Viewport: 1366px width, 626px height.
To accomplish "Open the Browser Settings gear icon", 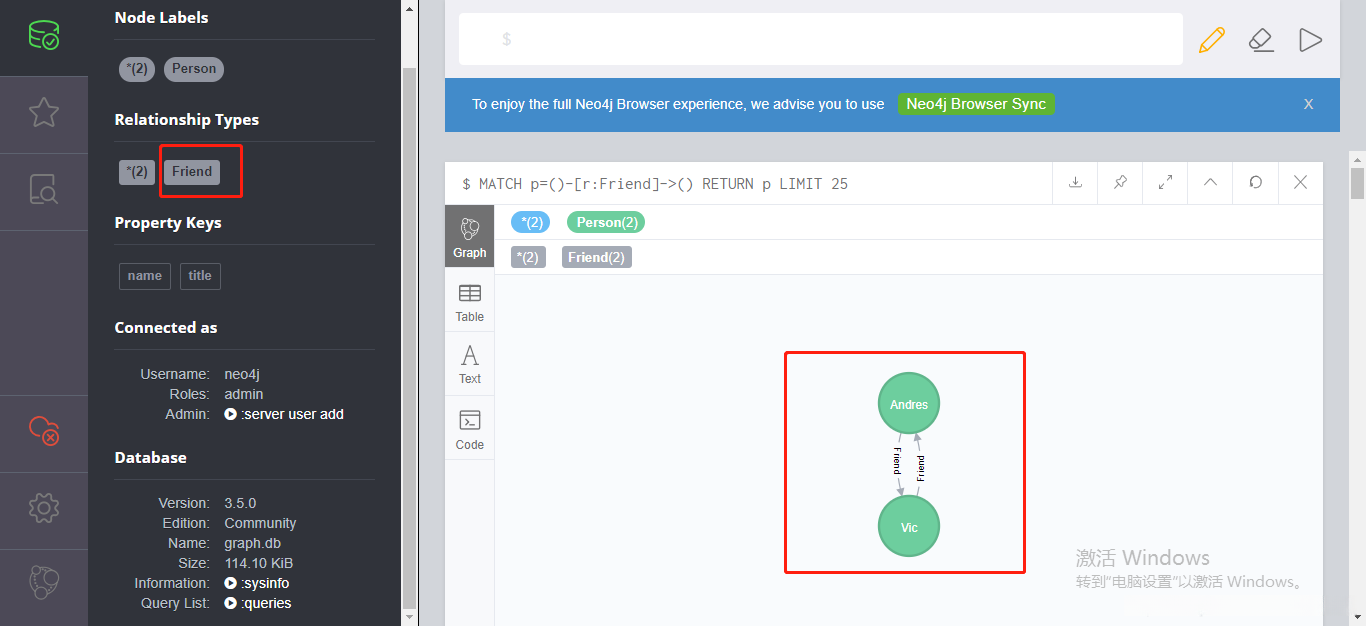I will (44, 508).
